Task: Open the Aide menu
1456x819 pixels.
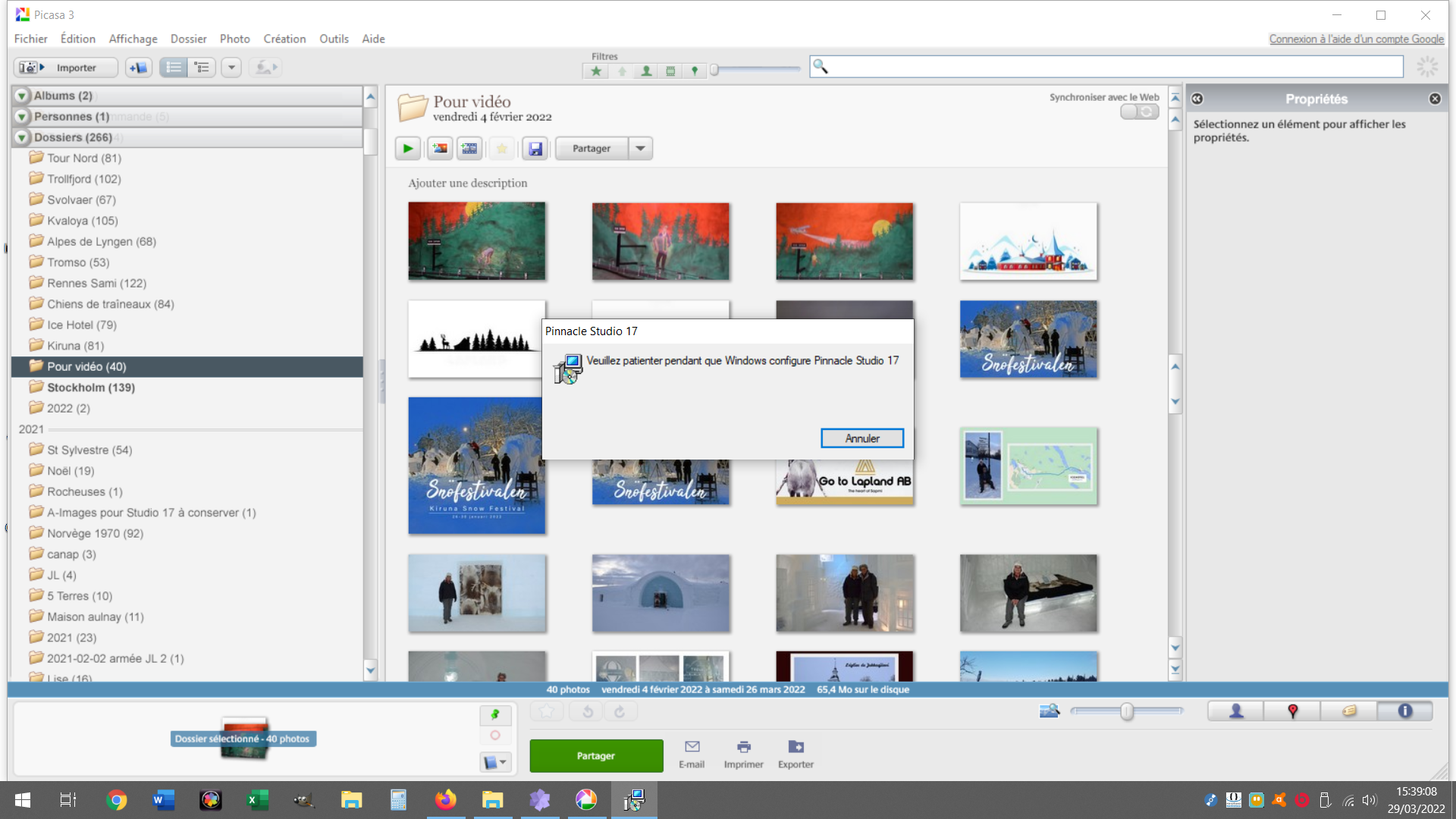Action: 373,39
